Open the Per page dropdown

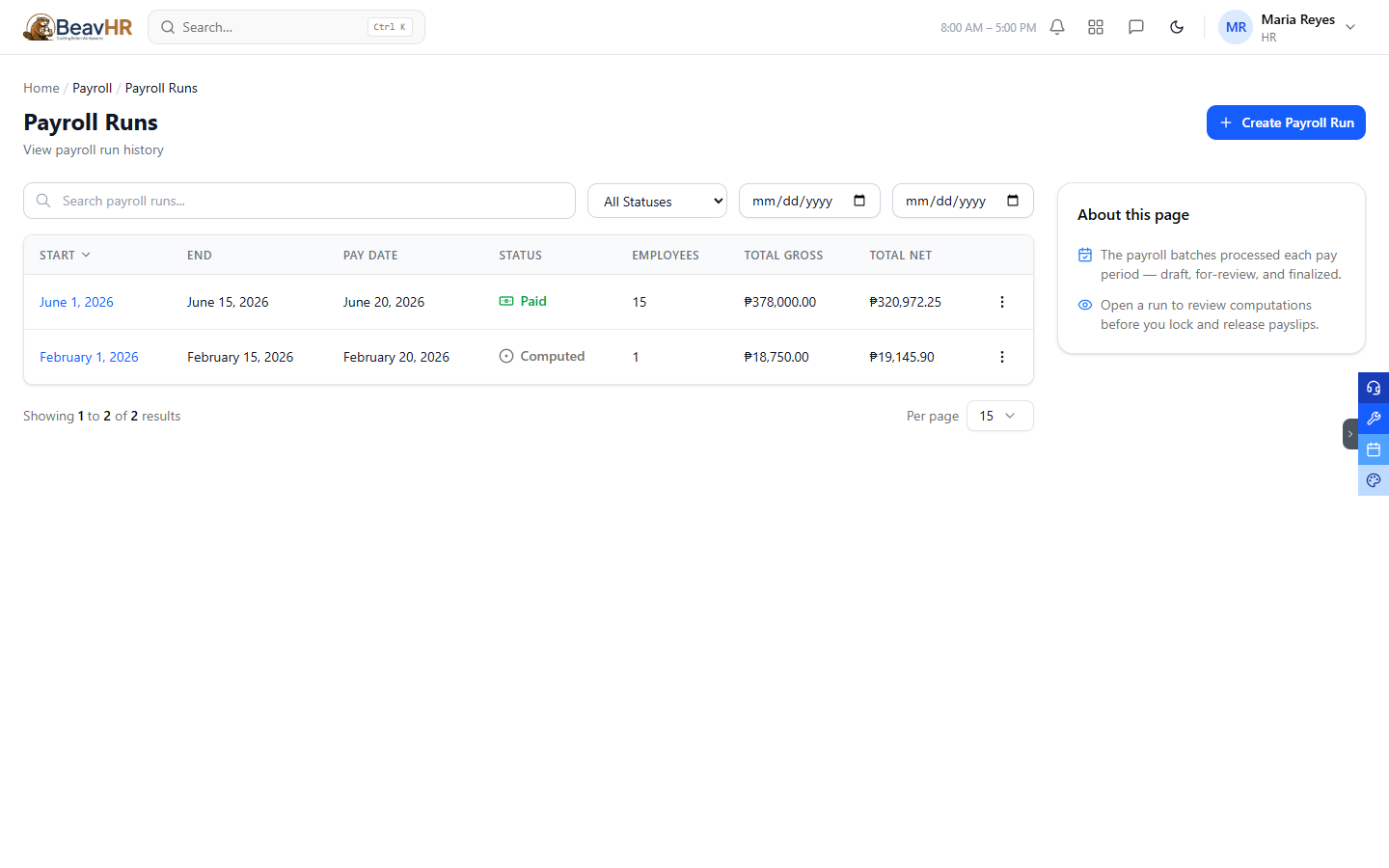coord(999,416)
